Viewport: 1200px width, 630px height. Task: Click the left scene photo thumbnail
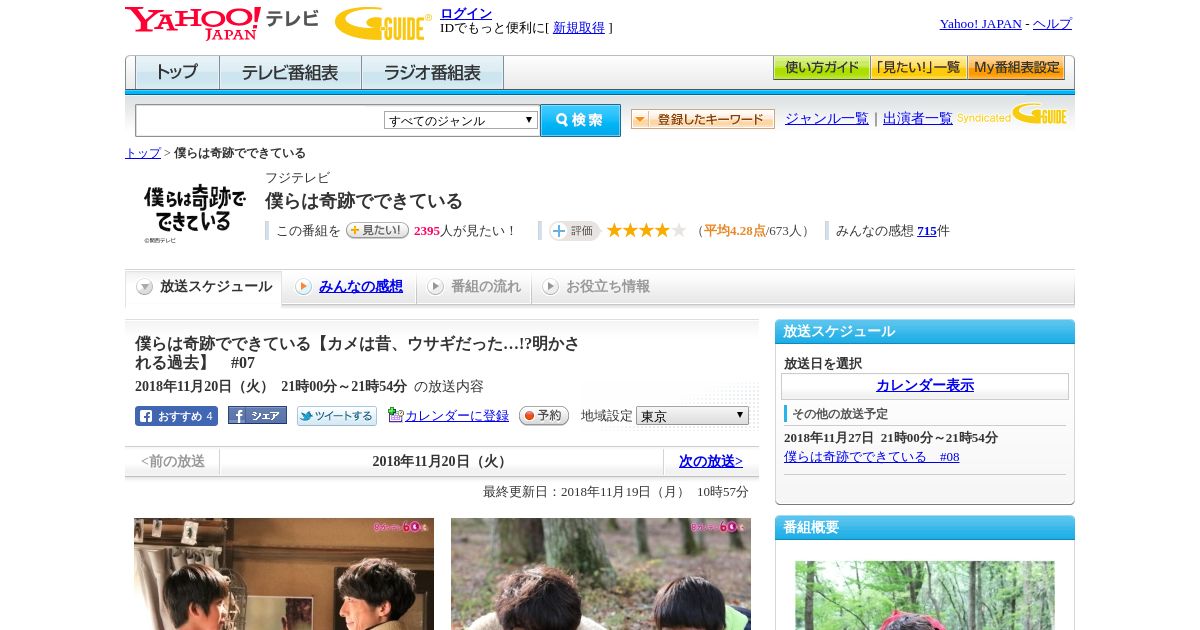click(x=284, y=574)
